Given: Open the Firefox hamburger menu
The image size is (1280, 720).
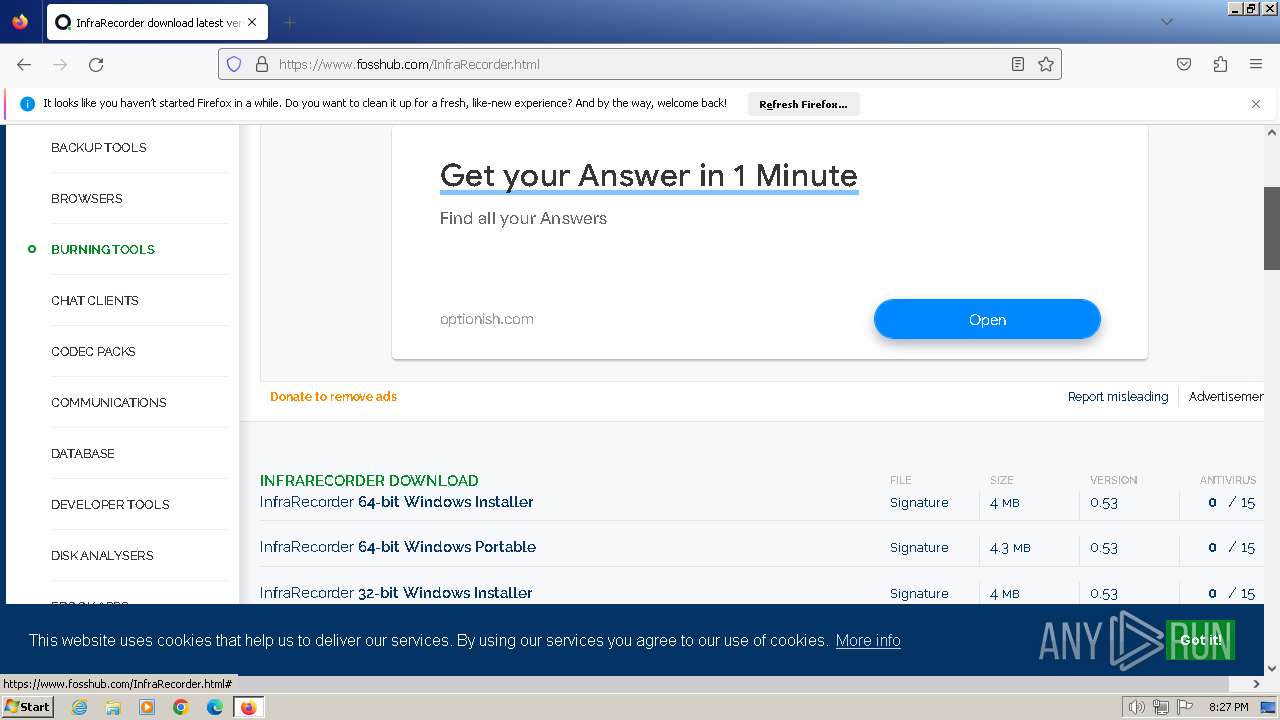Looking at the screenshot, I should pos(1256,64).
